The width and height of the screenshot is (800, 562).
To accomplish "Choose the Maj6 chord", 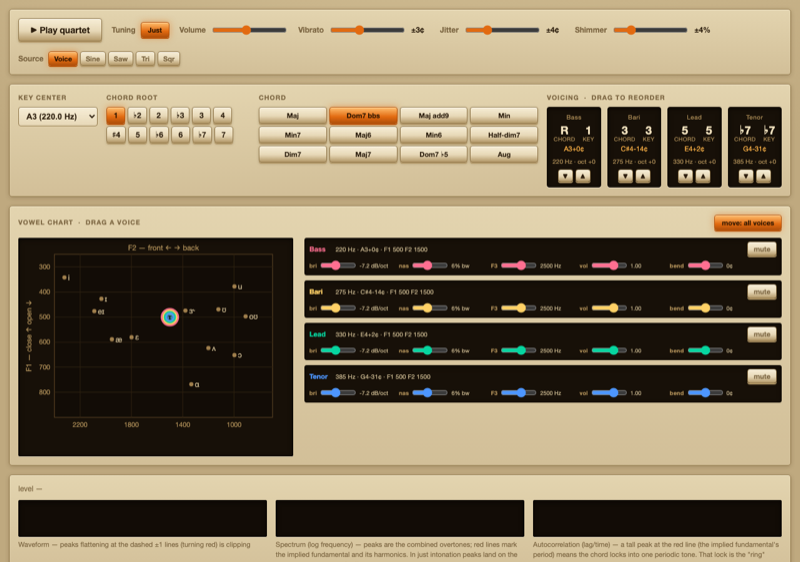I will [363, 135].
